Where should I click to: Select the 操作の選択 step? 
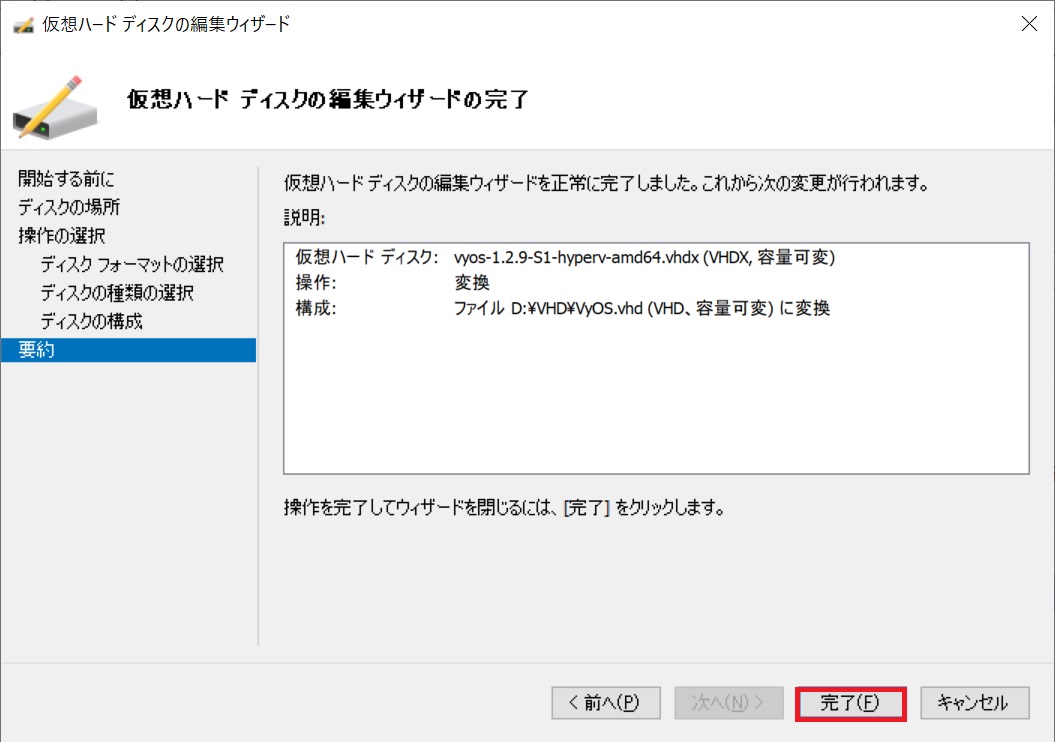[61, 236]
